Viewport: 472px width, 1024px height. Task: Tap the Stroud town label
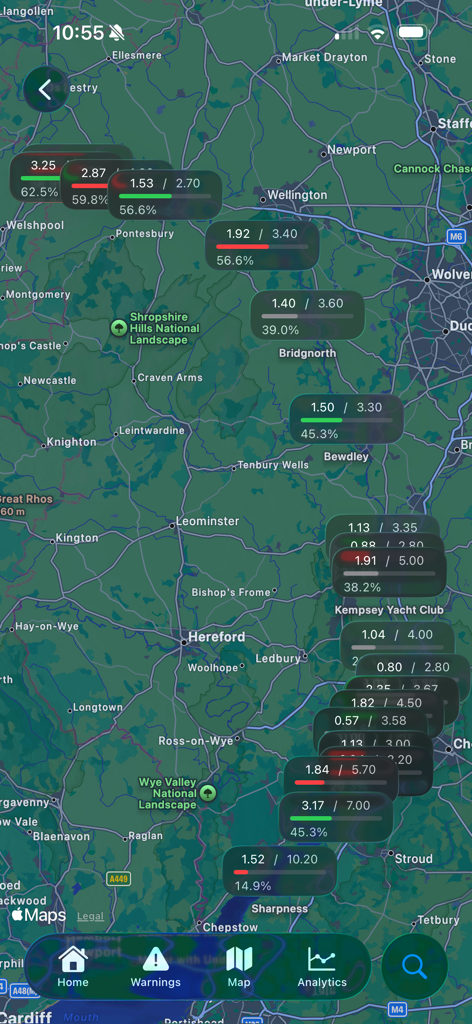413,858
